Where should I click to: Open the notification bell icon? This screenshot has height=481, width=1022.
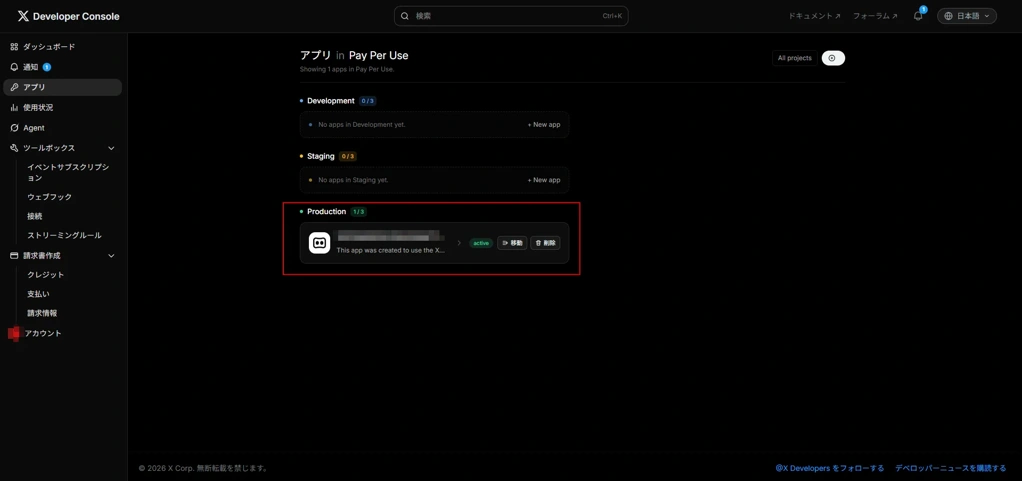tap(918, 16)
